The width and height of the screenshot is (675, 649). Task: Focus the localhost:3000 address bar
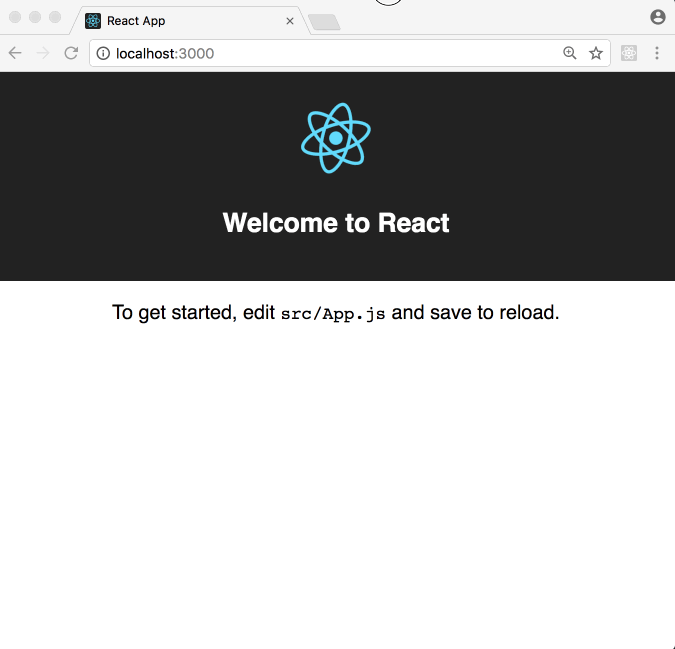pyautogui.click(x=330, y=53)
